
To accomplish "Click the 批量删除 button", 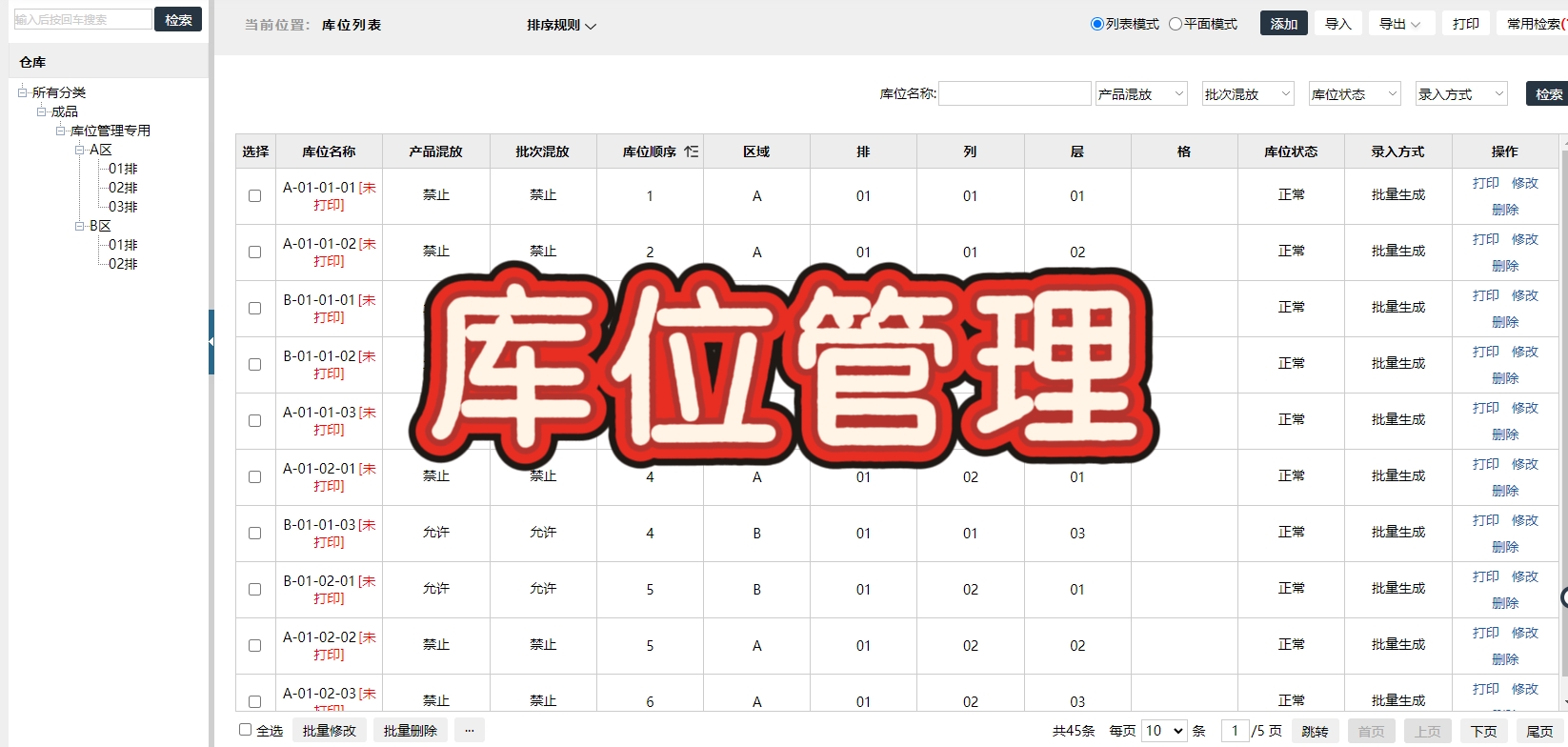I will 411,731.
